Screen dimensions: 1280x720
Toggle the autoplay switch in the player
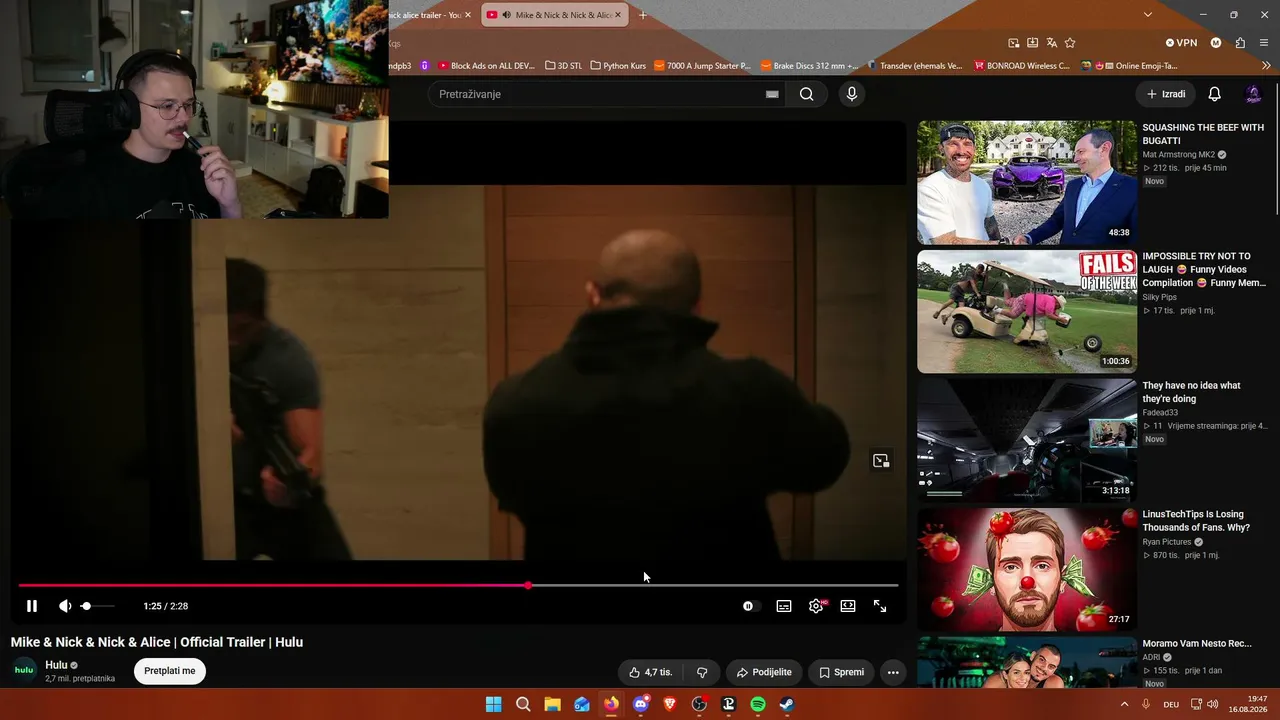point(749,606)
